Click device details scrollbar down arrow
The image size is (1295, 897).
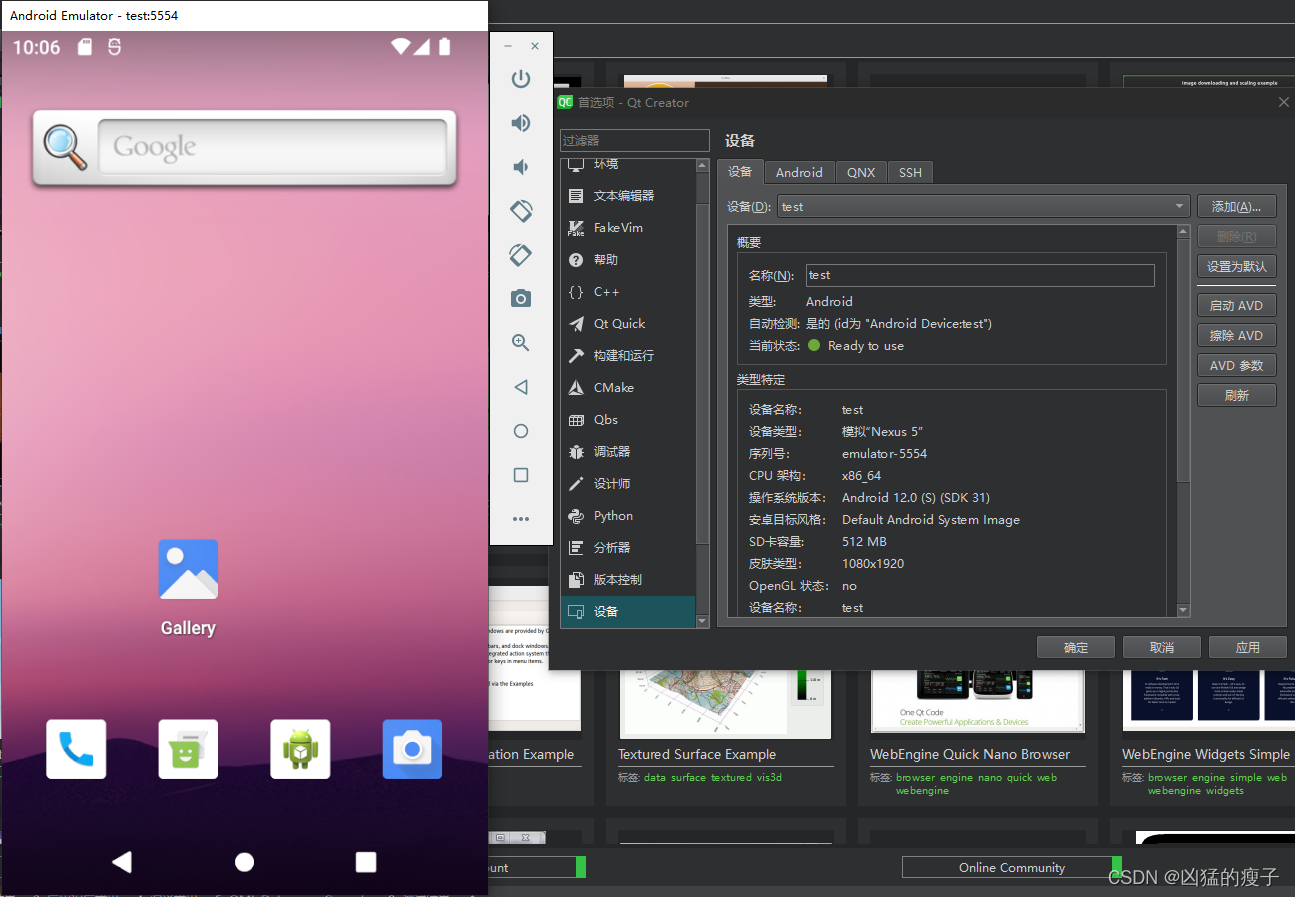tap(1183, 610)
